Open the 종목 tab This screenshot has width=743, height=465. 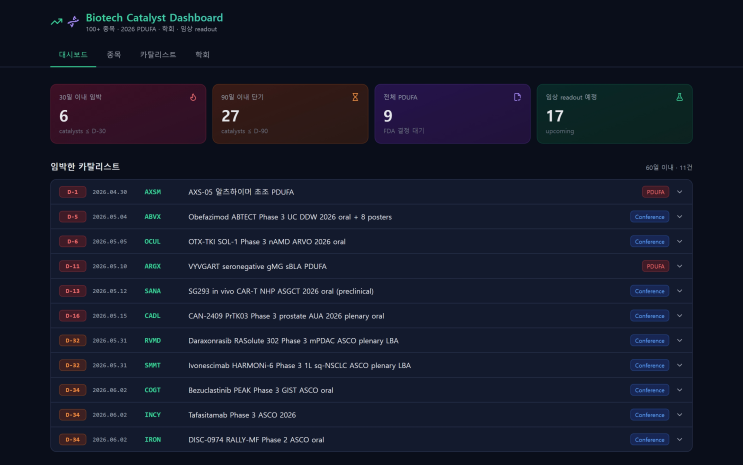[x=114, y=55]
